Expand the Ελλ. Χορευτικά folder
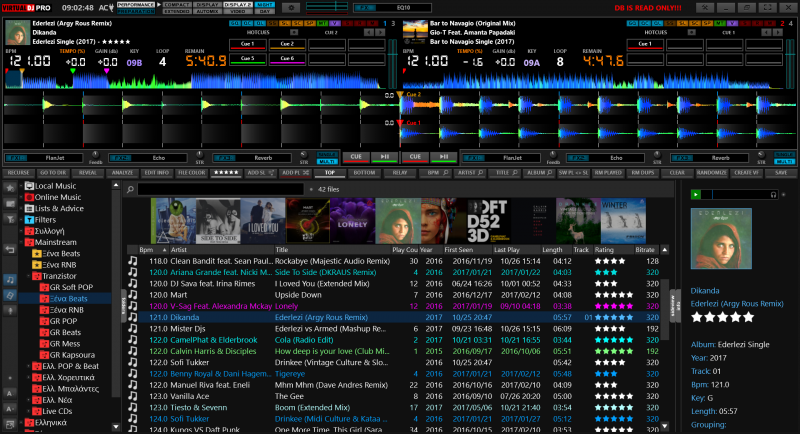 (29, 377)
